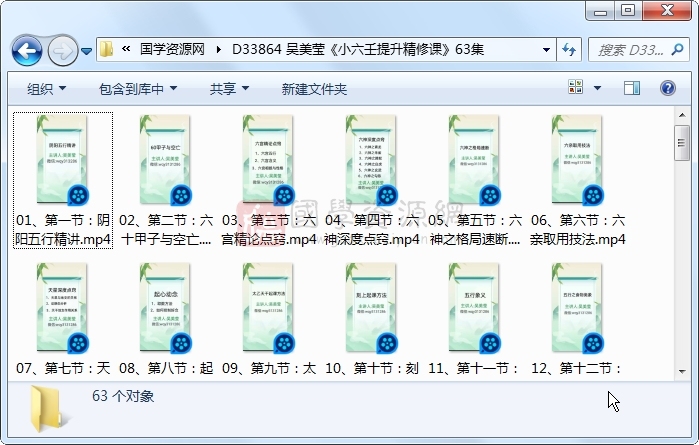Select the 09、第九节 video thumbnail
Viewport: 699px width, 445px height.
[268, 308]
